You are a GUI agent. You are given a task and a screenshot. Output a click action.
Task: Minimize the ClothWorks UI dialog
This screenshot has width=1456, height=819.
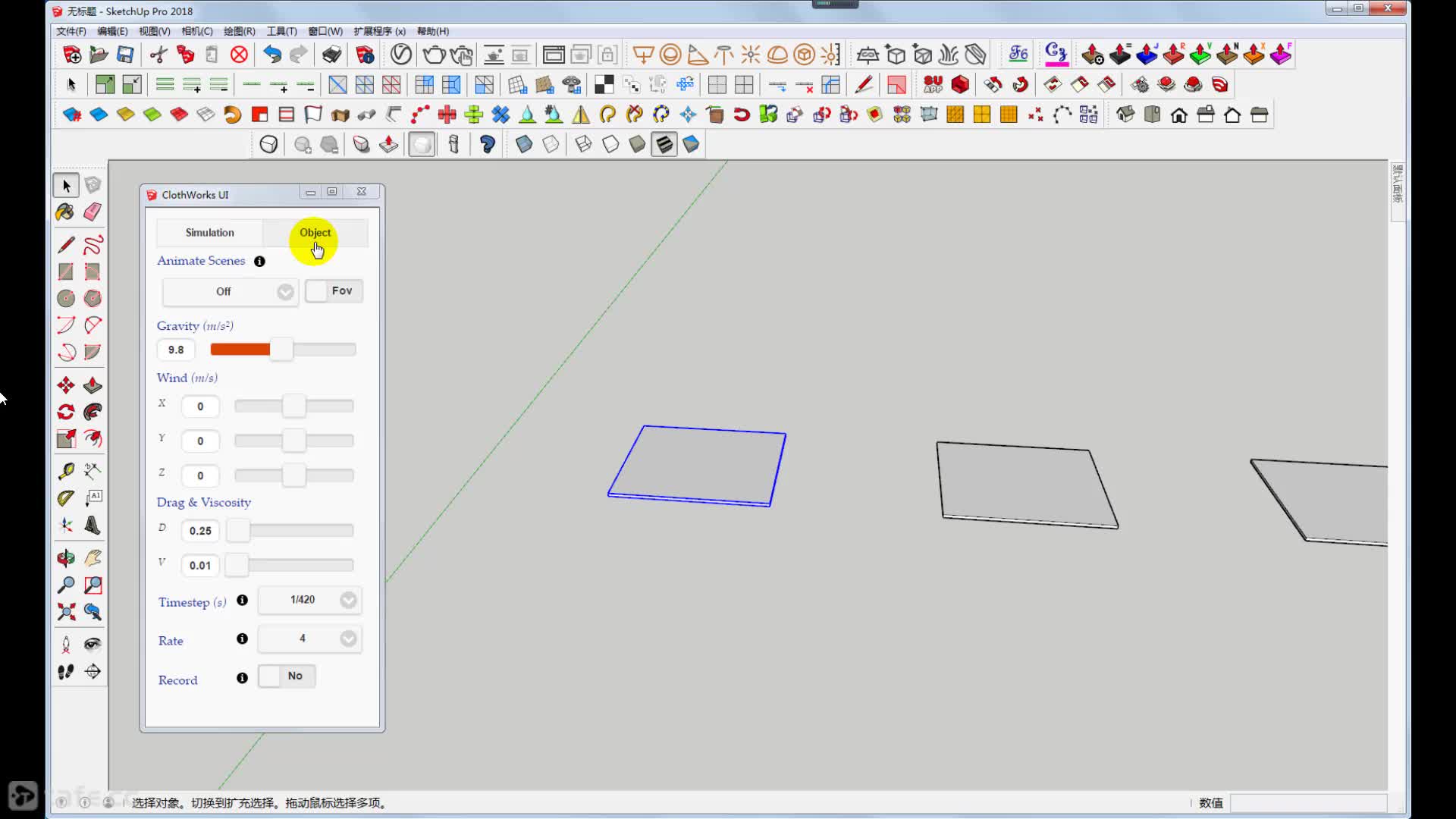pyautogui.click(x=310, y=193)
